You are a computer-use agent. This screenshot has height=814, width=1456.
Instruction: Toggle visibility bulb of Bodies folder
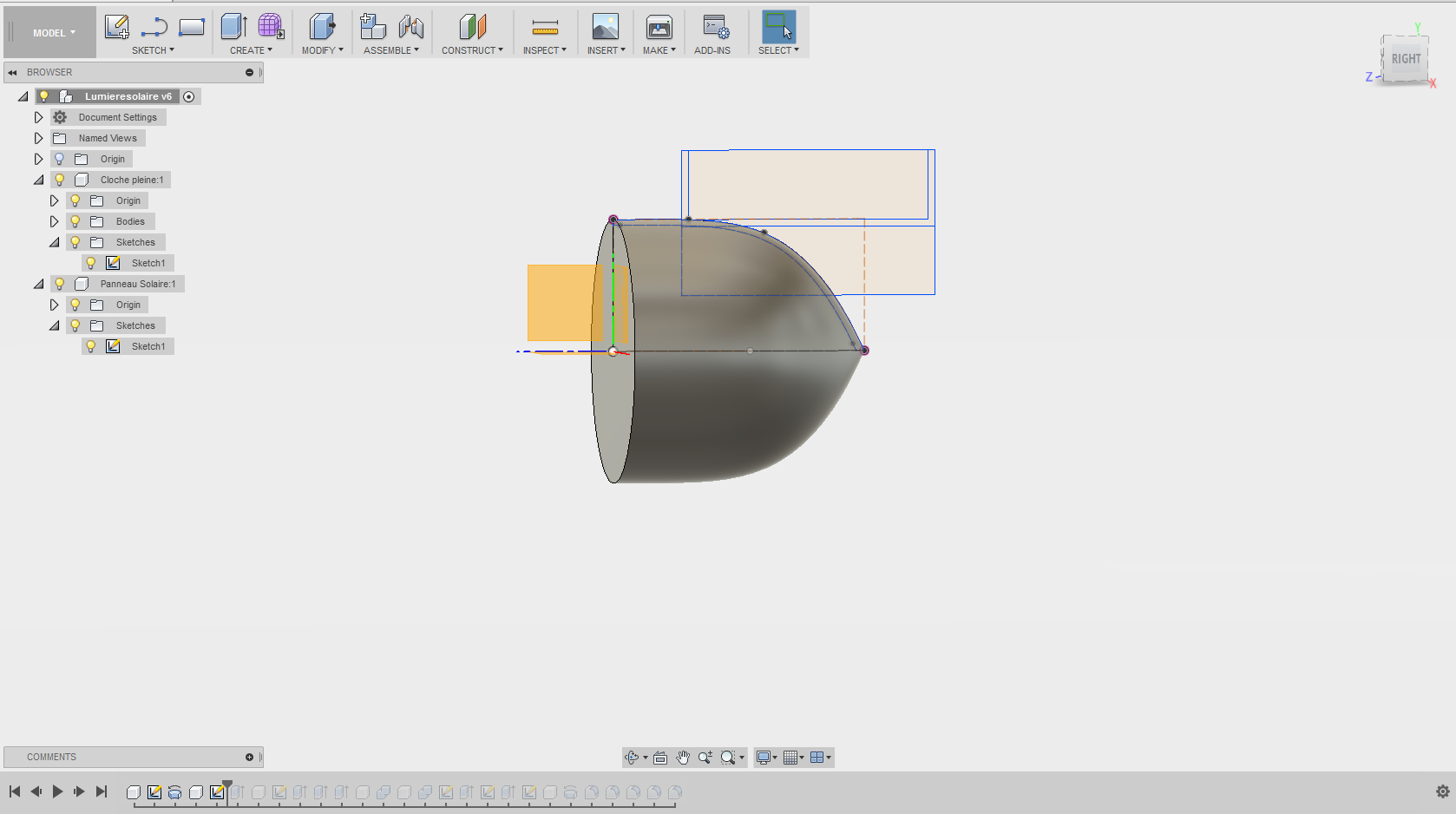(75, 221)
